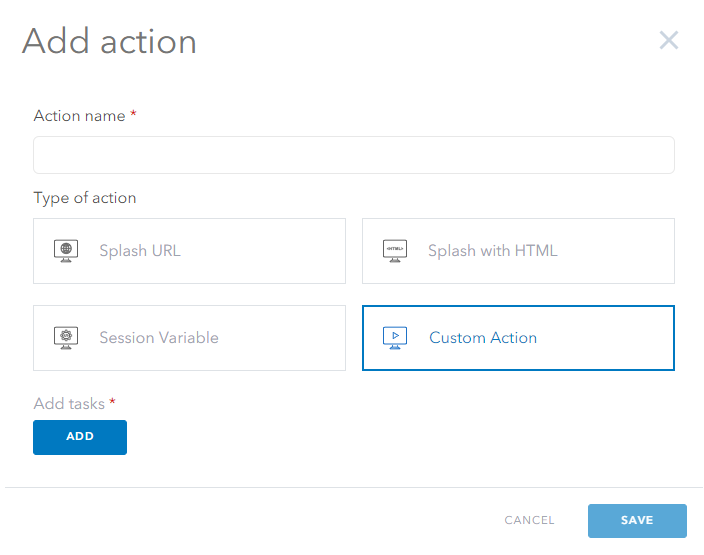Close the Add action dialog
This screenshot has height=555, width=704.
(x=669, y=40)
